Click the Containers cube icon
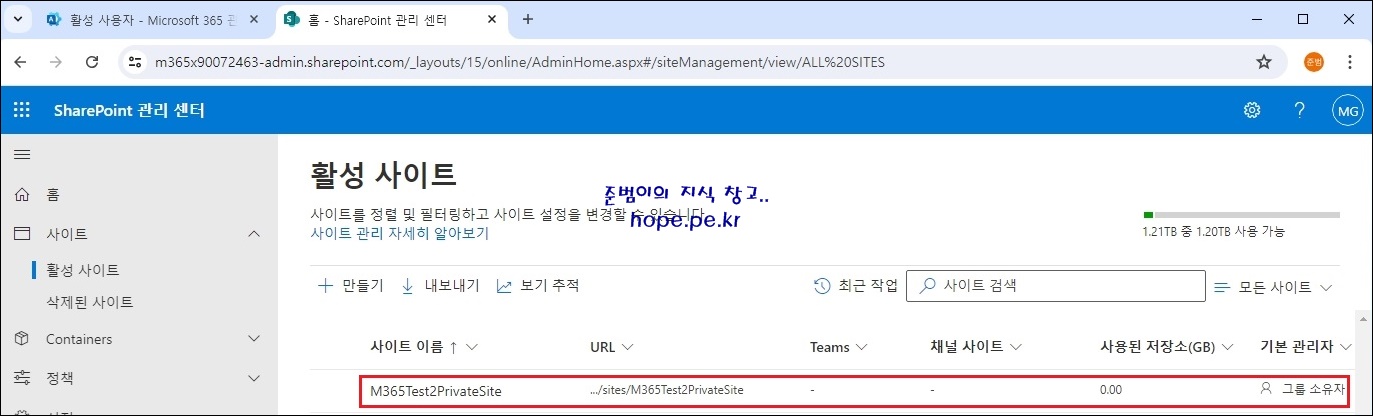 coord(22,339)
